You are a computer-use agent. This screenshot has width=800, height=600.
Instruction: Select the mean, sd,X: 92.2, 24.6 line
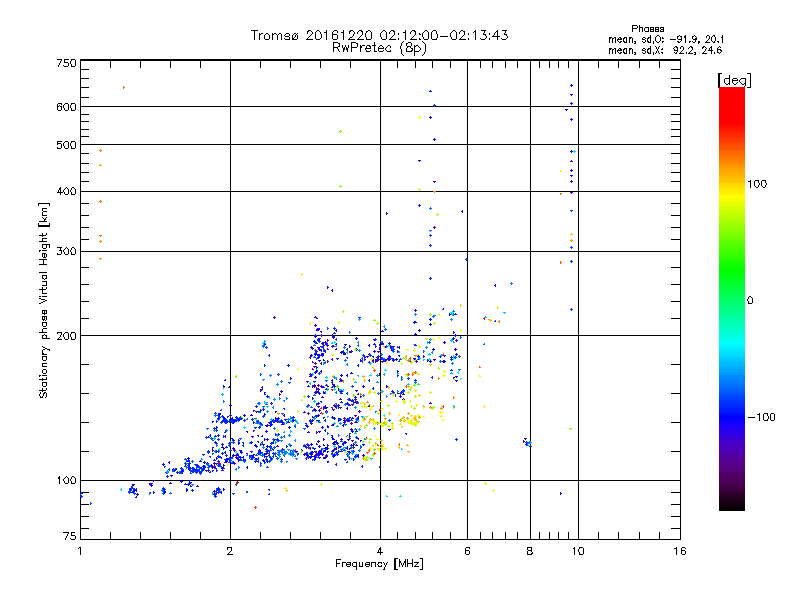tap(665, 50)
